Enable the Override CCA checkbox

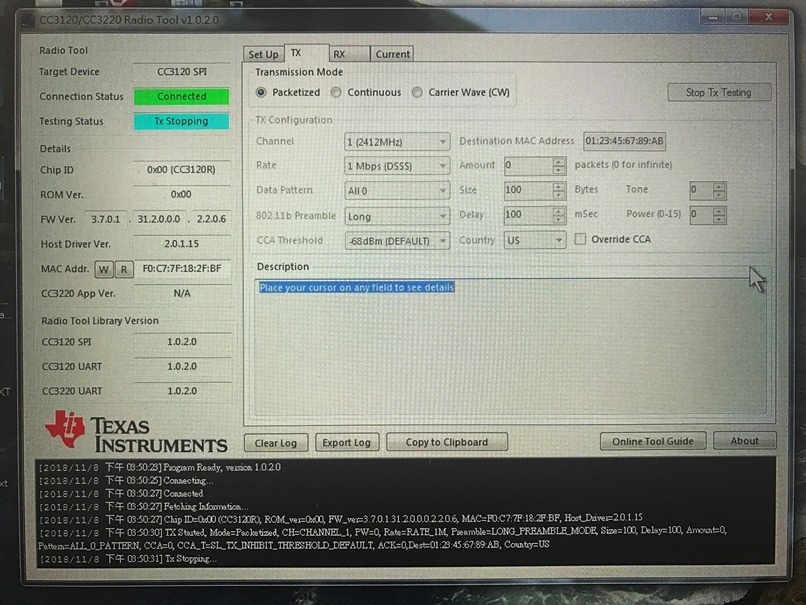pyautogui.click(x=580, y=239)
